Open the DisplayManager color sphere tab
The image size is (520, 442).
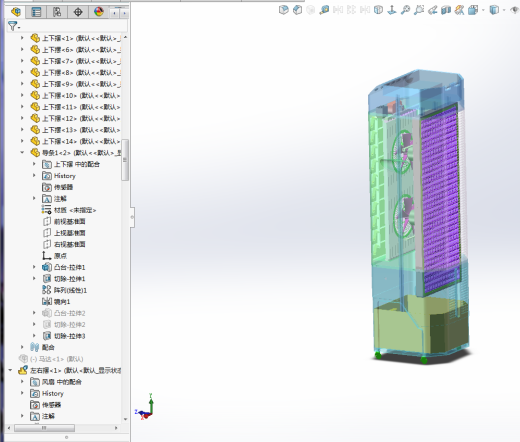(x=99, y=12)
